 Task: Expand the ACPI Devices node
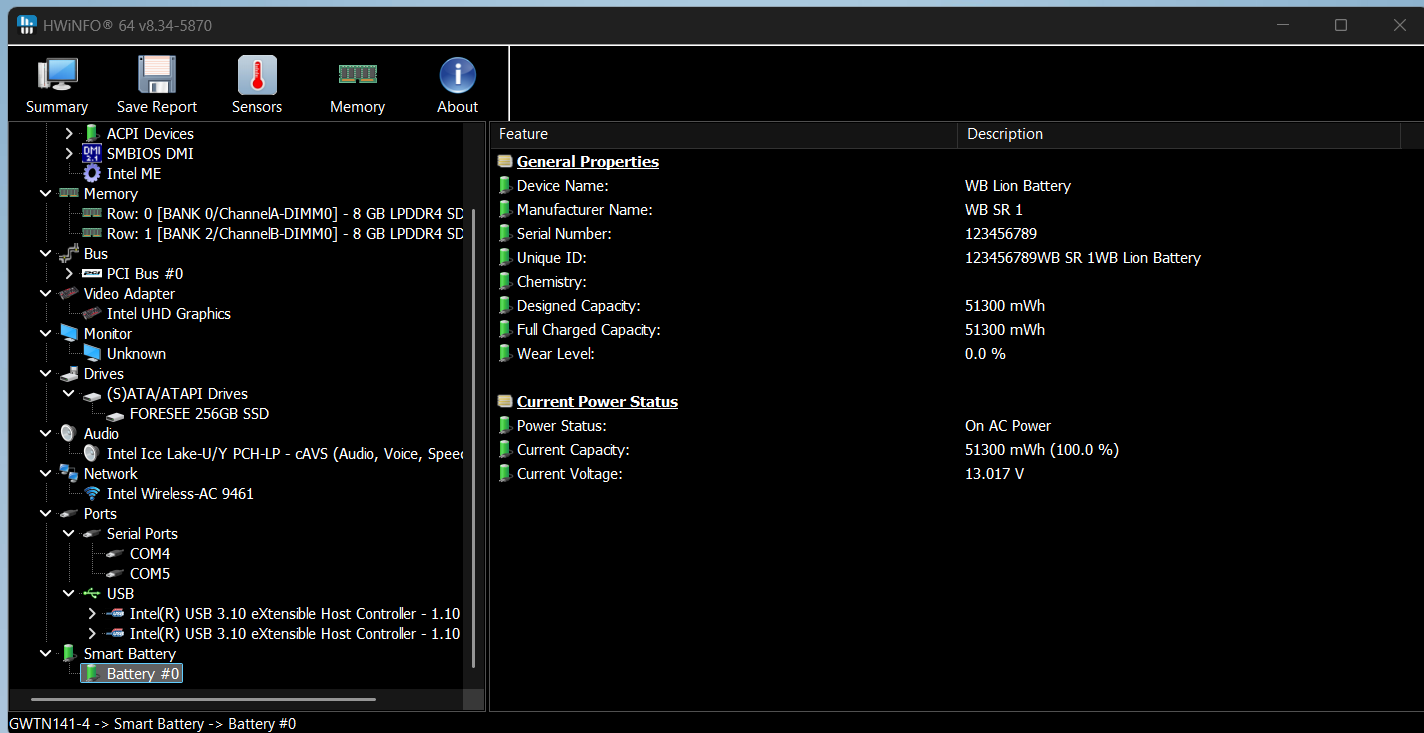[69, 133]
